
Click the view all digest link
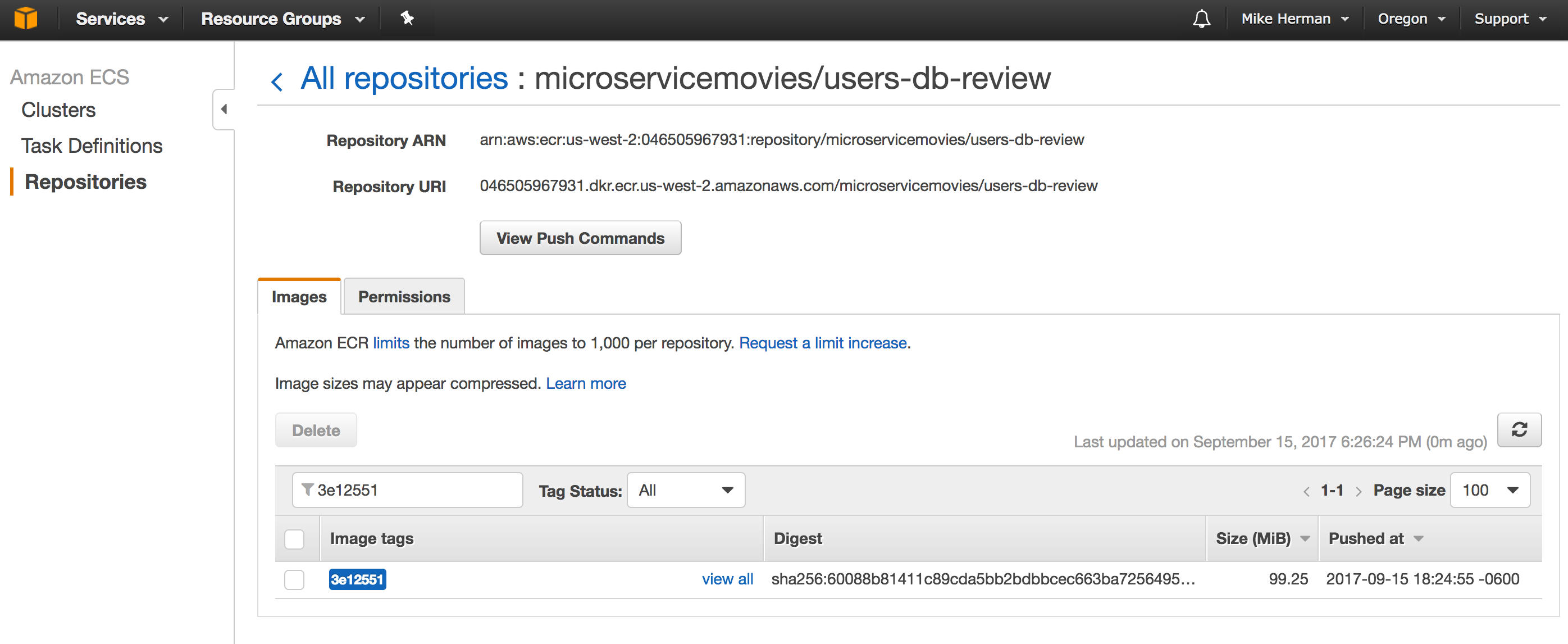coord(727,579)
